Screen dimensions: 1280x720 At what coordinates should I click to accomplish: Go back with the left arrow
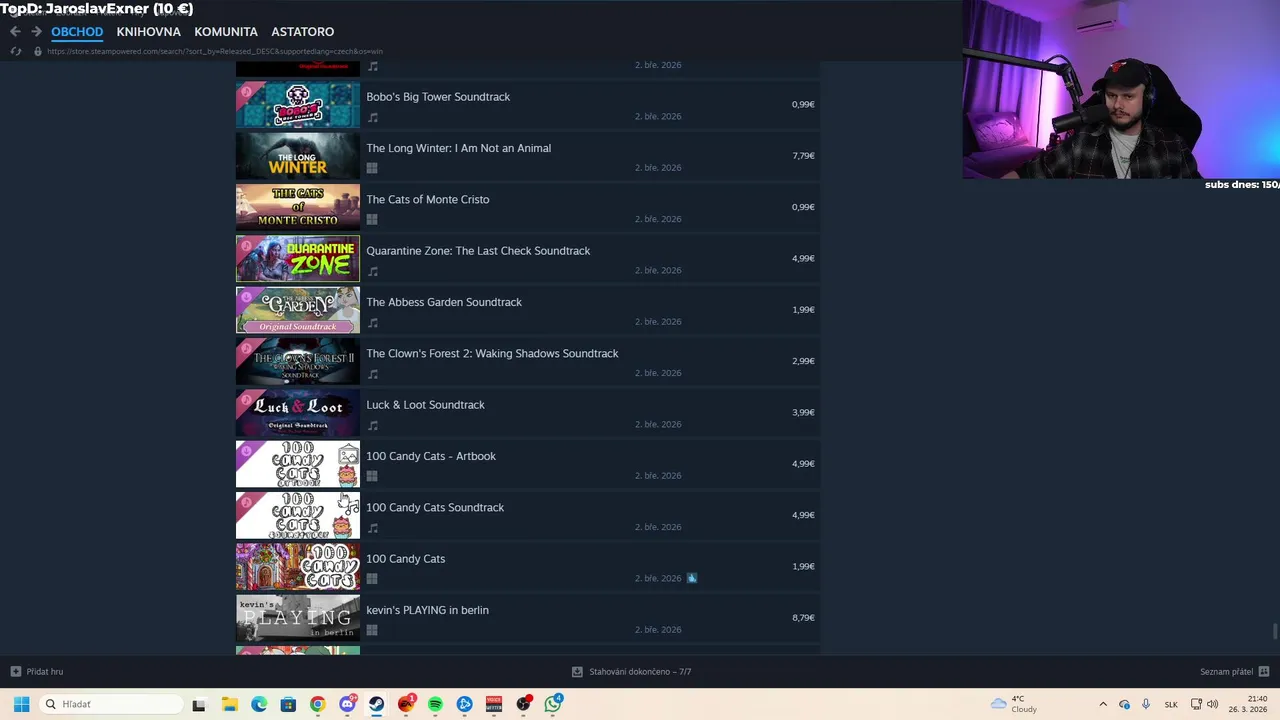[x=15, y=31]
